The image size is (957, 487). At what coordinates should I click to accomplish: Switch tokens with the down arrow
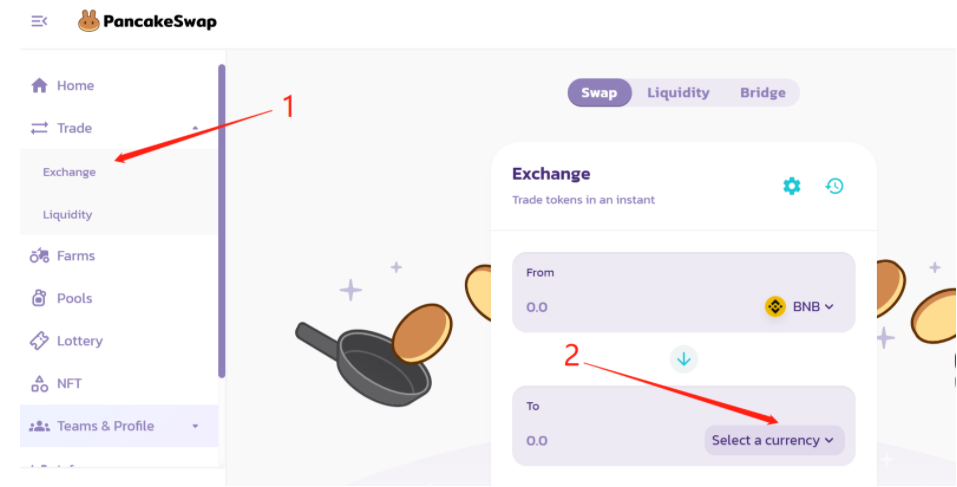coord(684,359)
